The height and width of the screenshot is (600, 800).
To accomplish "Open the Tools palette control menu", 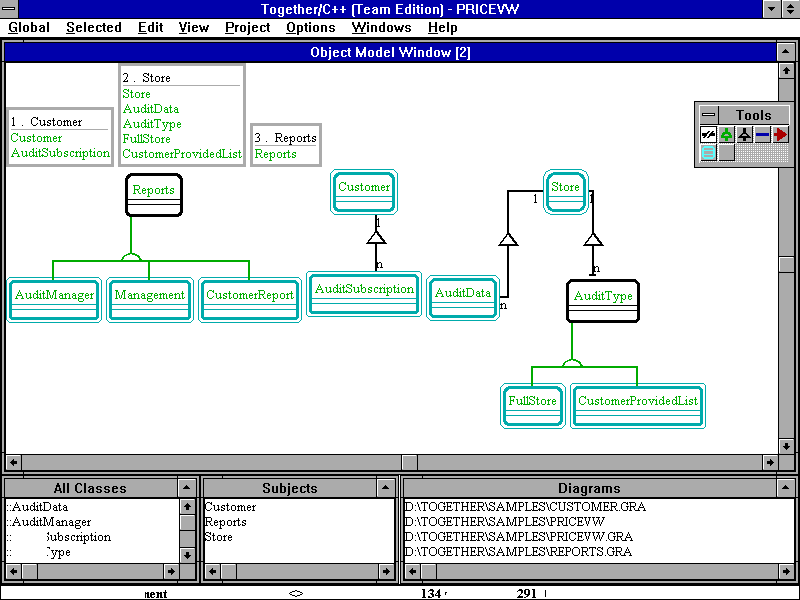I will [x=708, y=115].
